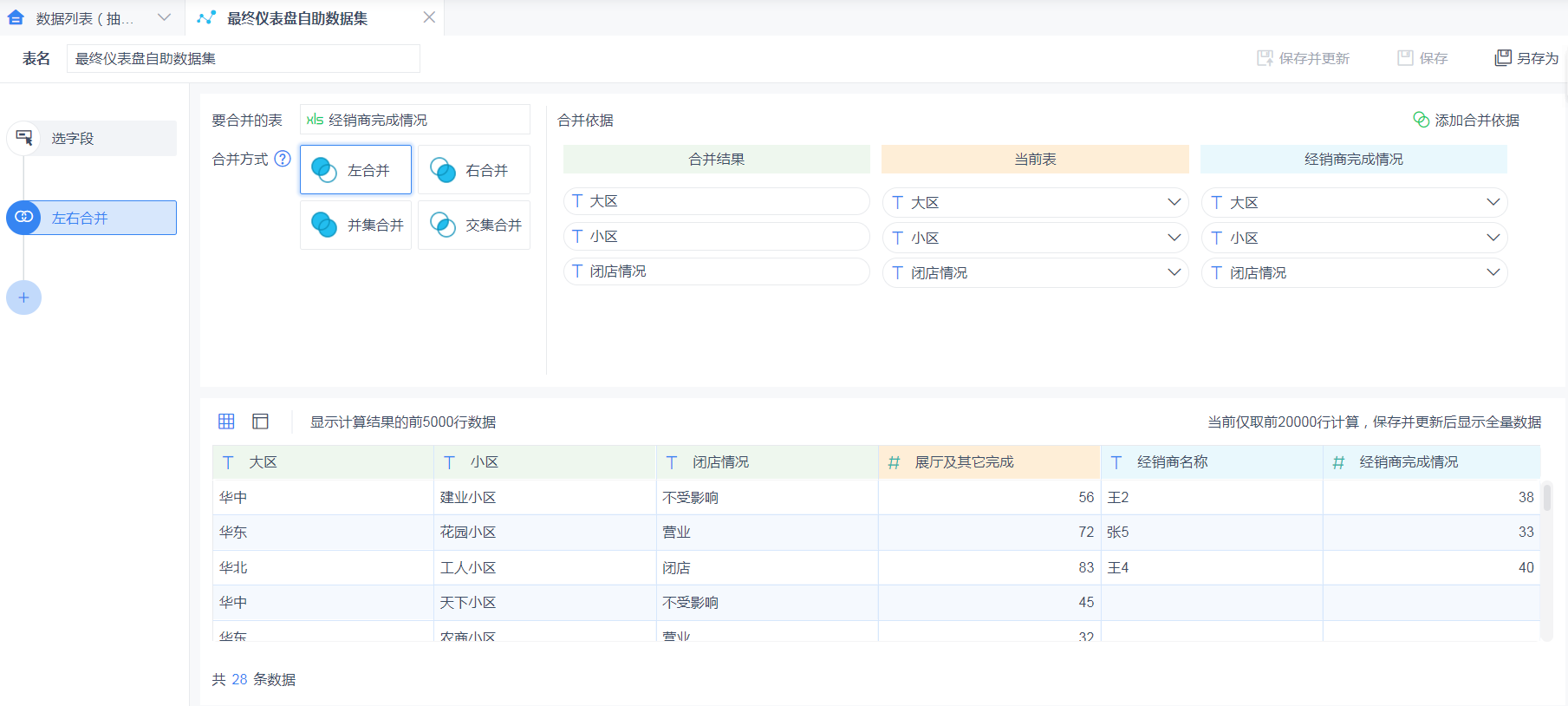Image resolution: width=1568 pixels, height=706 pixels.
Task: Expand the 数据列表 tab dropdown arrow
Action: [164, 17]
